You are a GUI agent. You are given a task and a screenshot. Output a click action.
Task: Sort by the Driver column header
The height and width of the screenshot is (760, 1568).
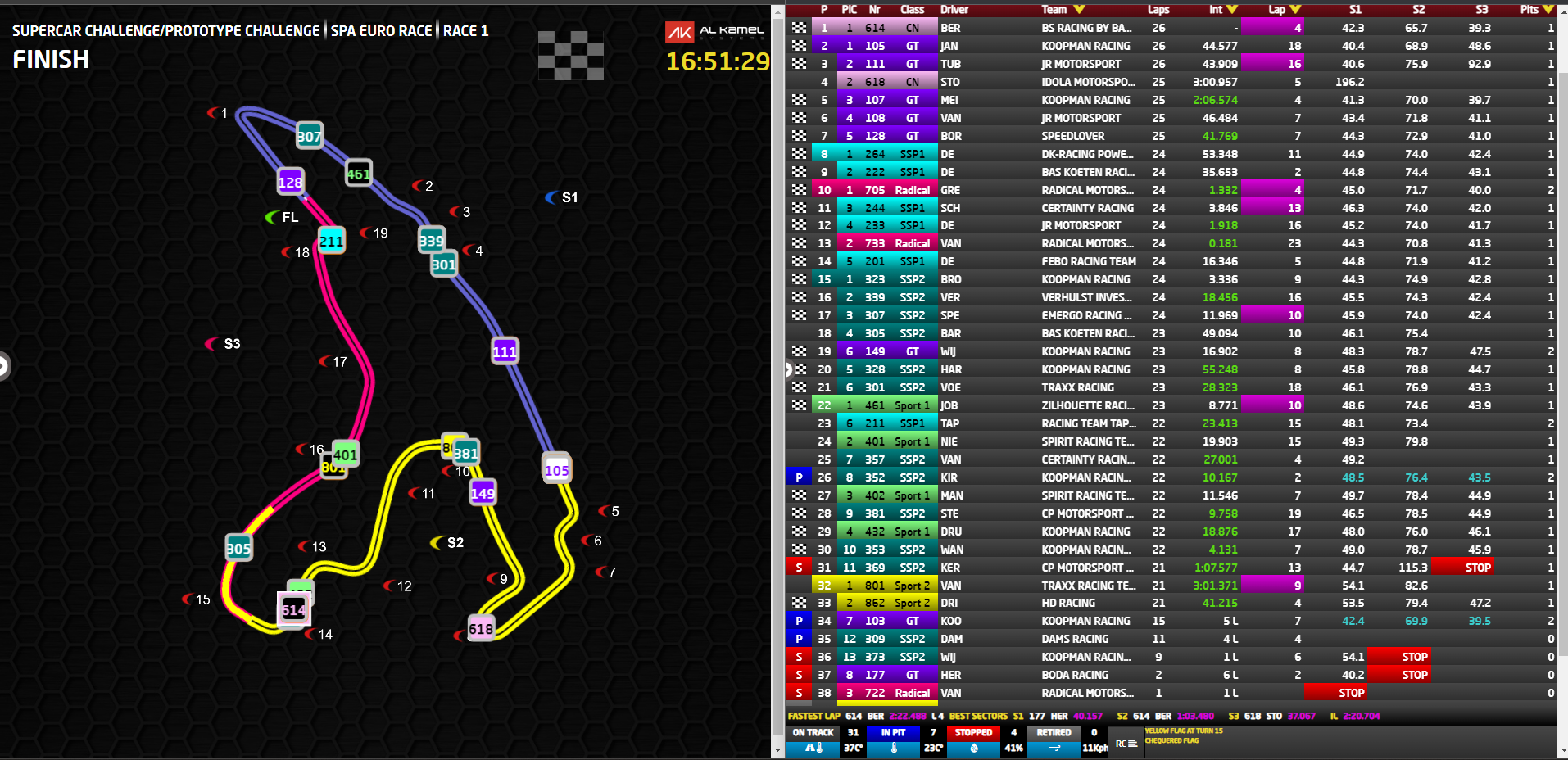(954, 10)
